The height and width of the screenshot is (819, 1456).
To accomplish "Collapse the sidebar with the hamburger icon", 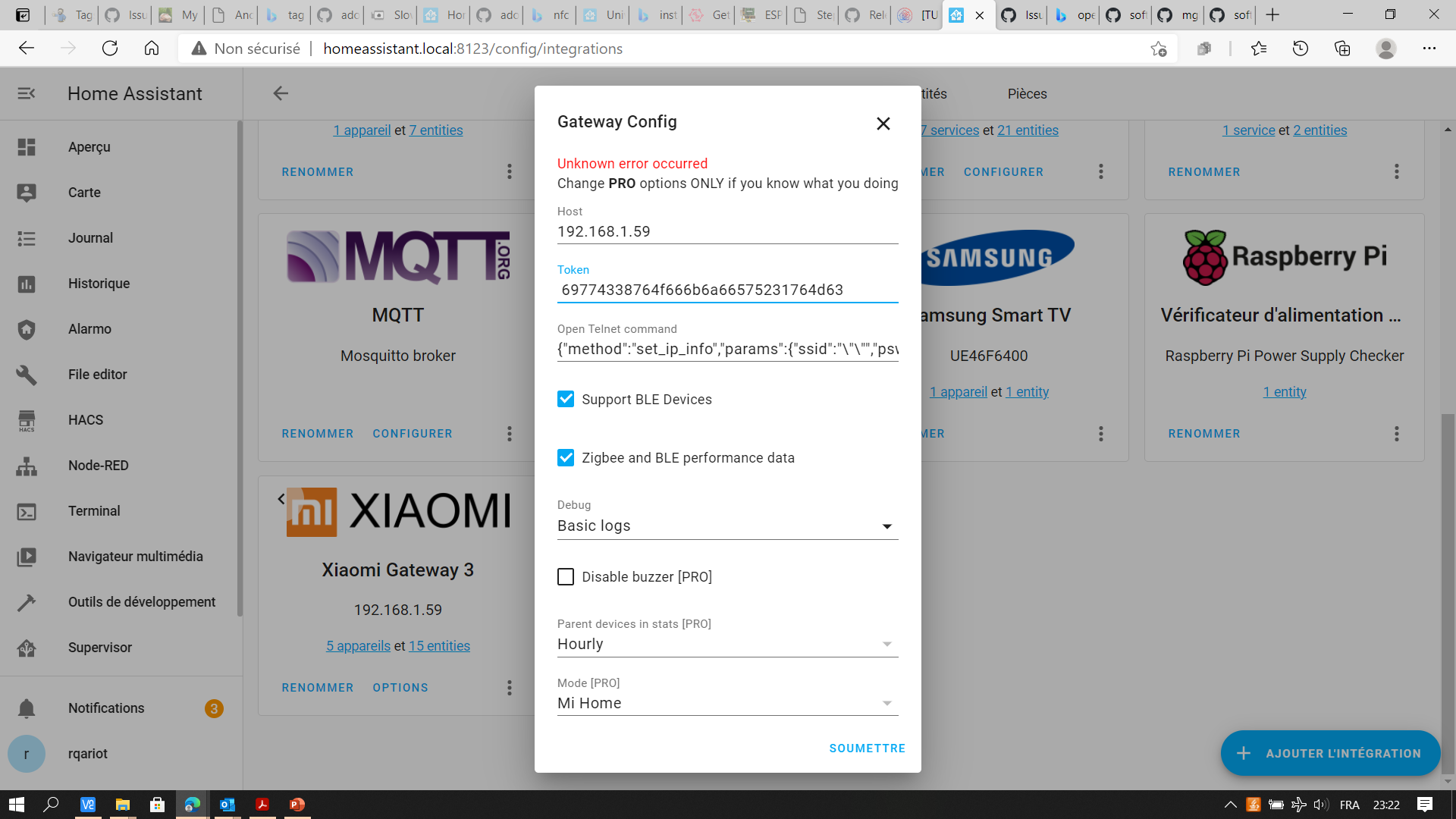I will [x=27, y=93].
